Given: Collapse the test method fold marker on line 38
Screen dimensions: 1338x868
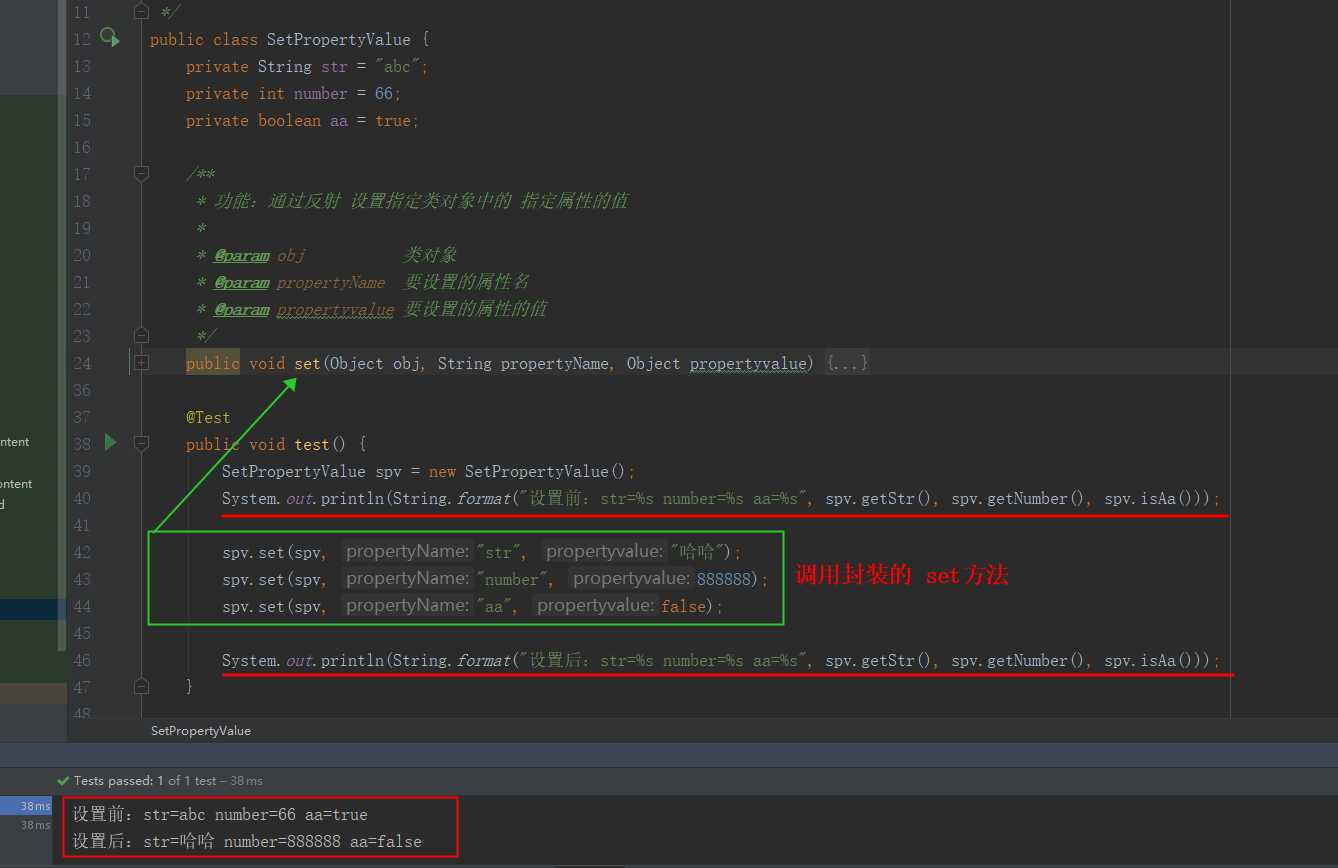Looking at the screenshot, I should tap(141, 443).
